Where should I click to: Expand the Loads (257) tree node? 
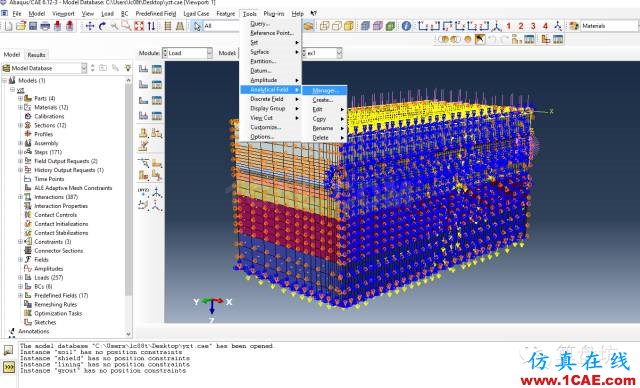[x=20, y=277]
